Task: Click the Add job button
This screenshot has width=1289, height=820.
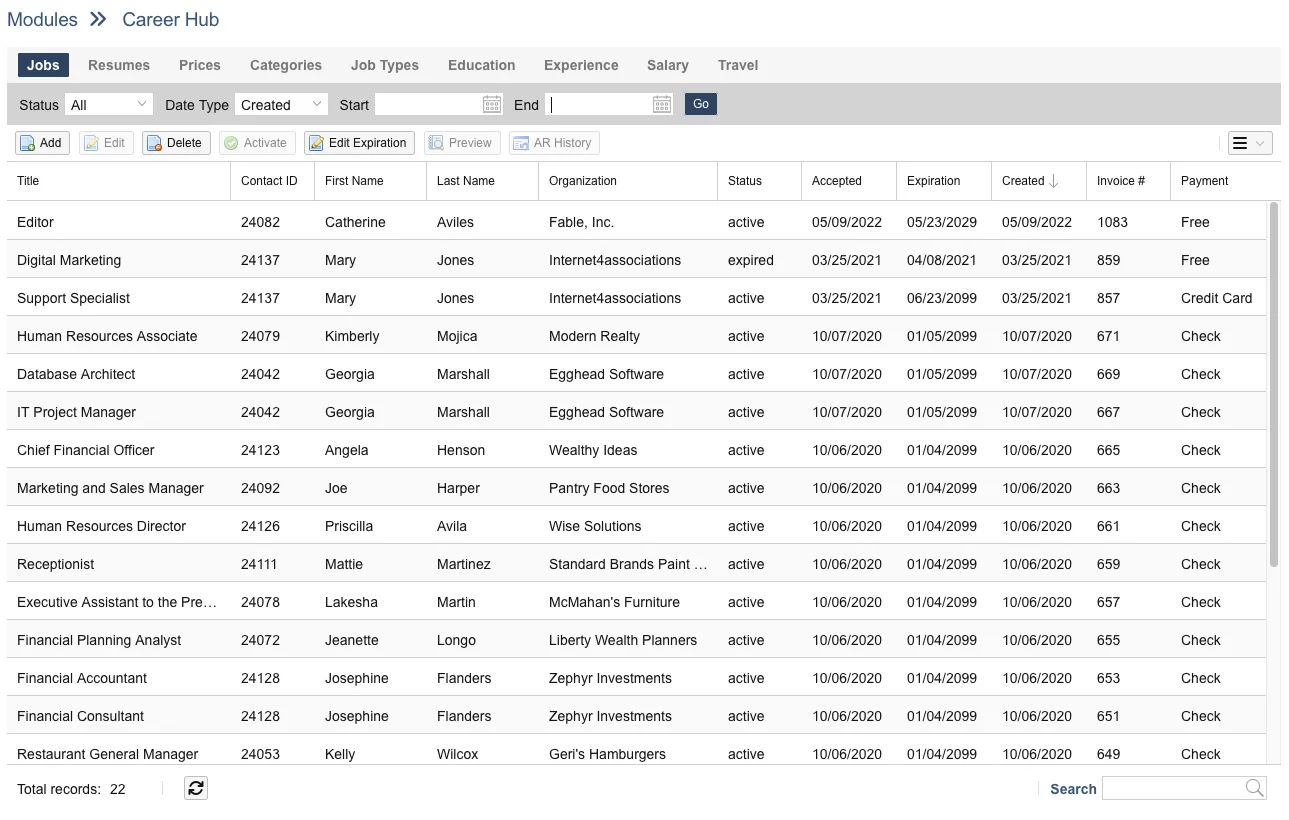Action: tap(42, 143)
